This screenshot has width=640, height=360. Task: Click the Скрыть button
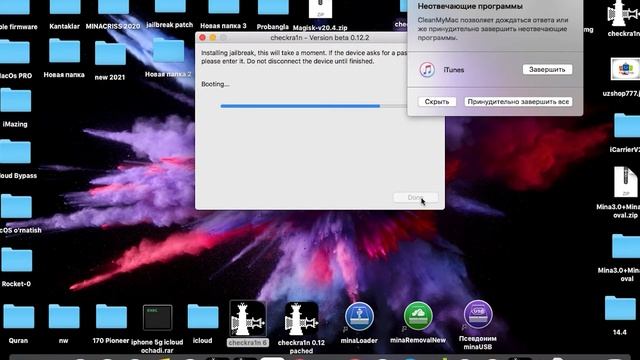pos(437,102)
